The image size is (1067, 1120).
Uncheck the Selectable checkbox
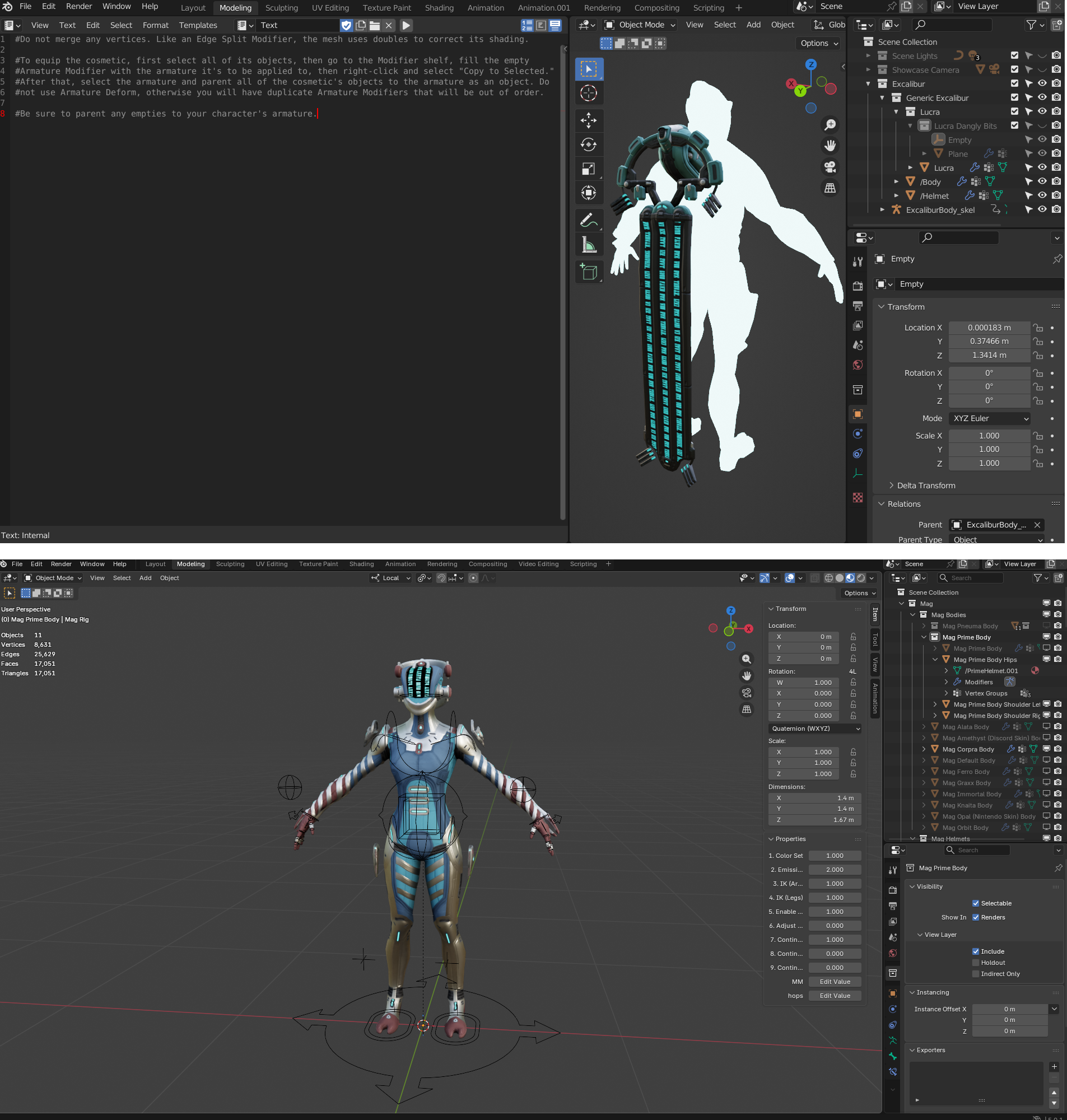[x=976, y=903]
